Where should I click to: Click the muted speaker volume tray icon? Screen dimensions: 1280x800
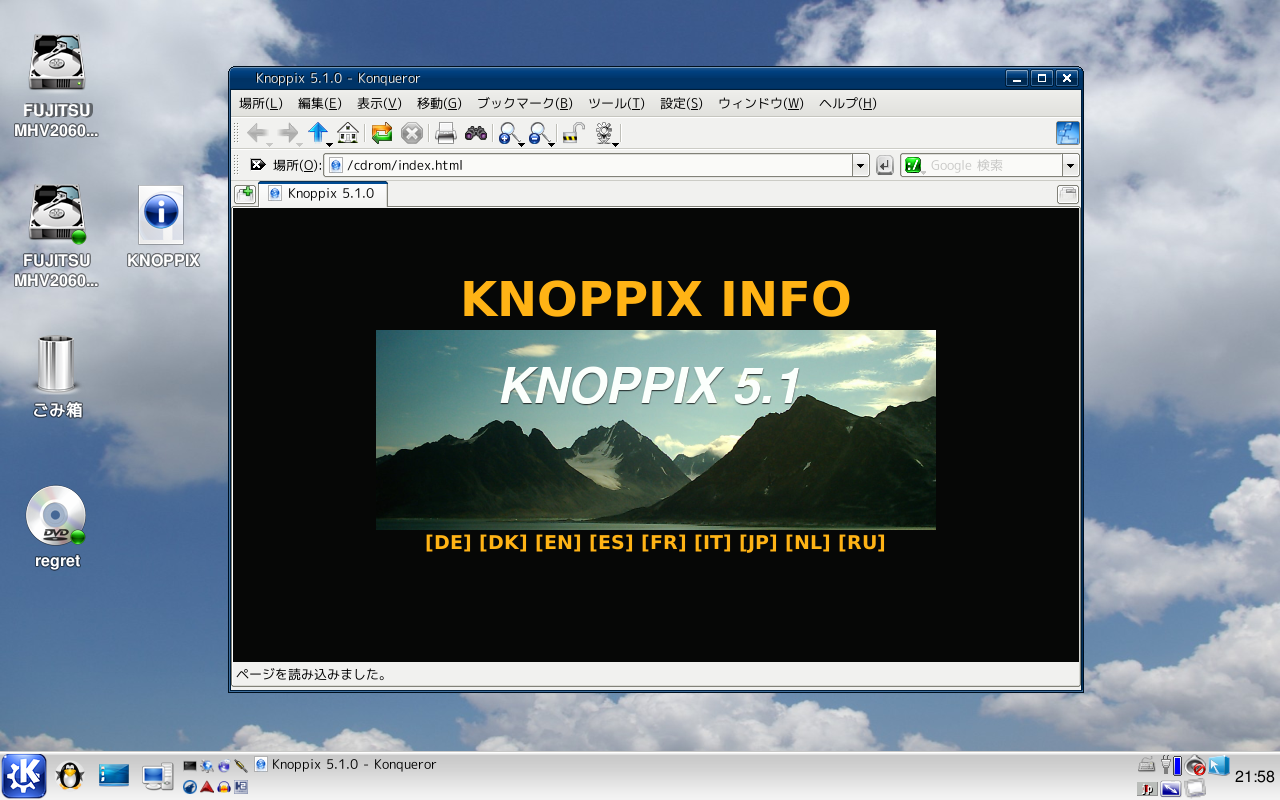pos(1195,766)
